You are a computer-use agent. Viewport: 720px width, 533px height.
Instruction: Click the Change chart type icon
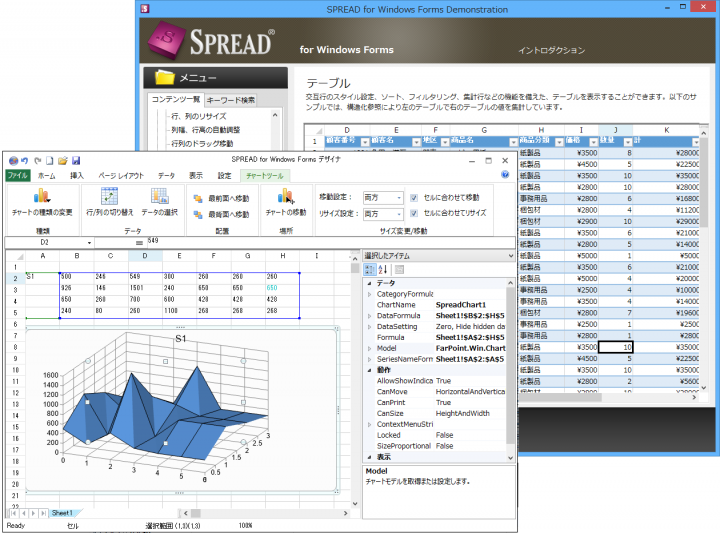tap(42, 196)
